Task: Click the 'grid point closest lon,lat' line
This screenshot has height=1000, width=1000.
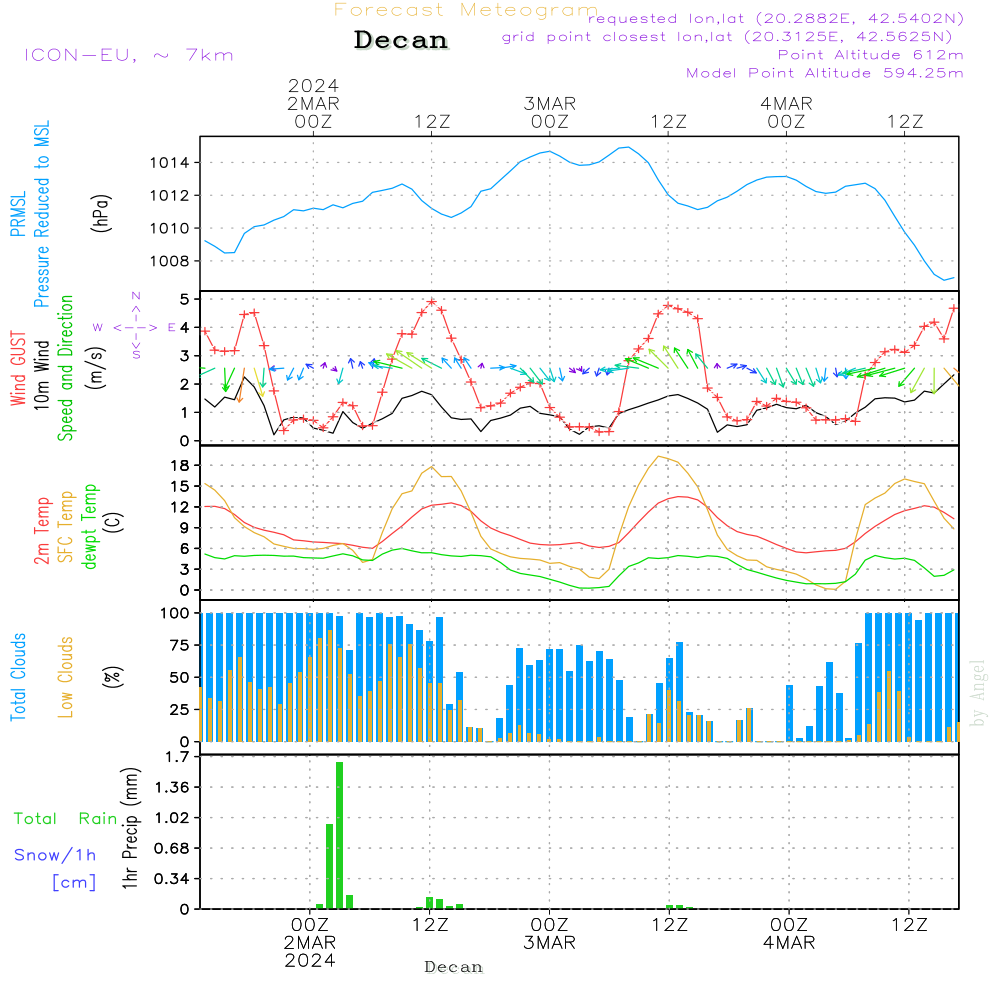Action: (727, 37)
